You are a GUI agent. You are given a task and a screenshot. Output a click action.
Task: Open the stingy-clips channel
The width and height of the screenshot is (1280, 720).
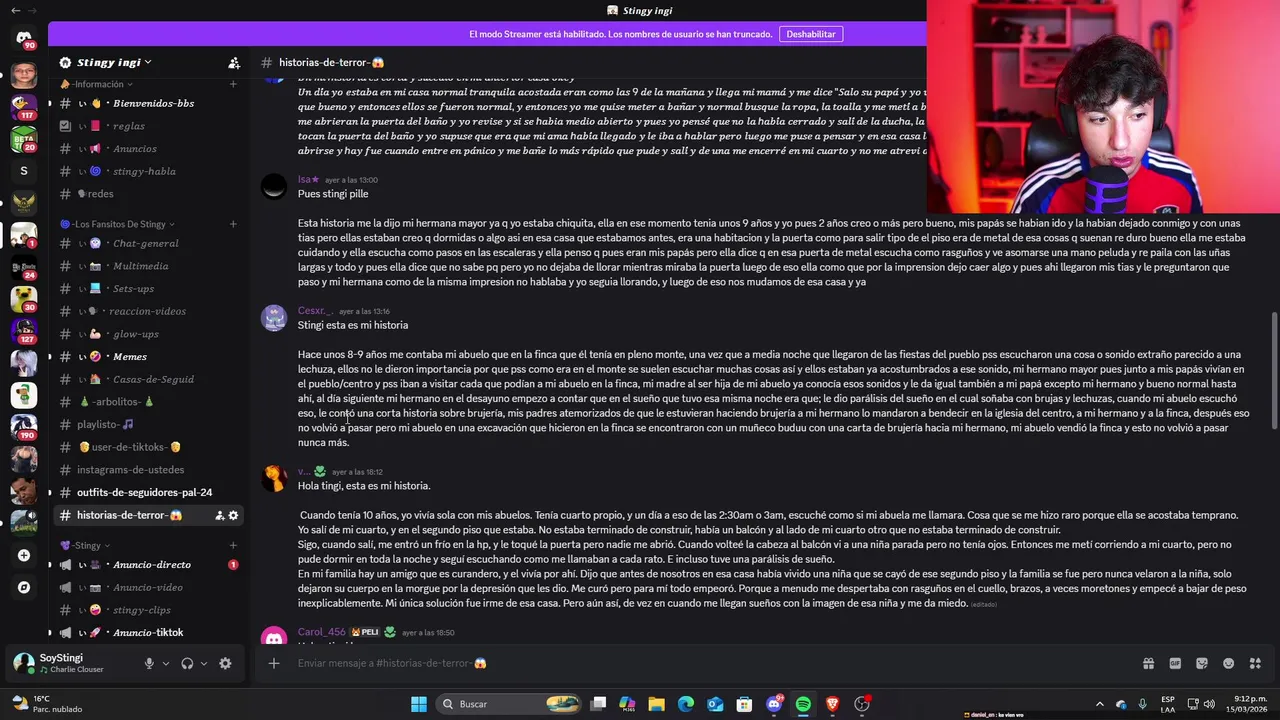click(x=147, y=610)
